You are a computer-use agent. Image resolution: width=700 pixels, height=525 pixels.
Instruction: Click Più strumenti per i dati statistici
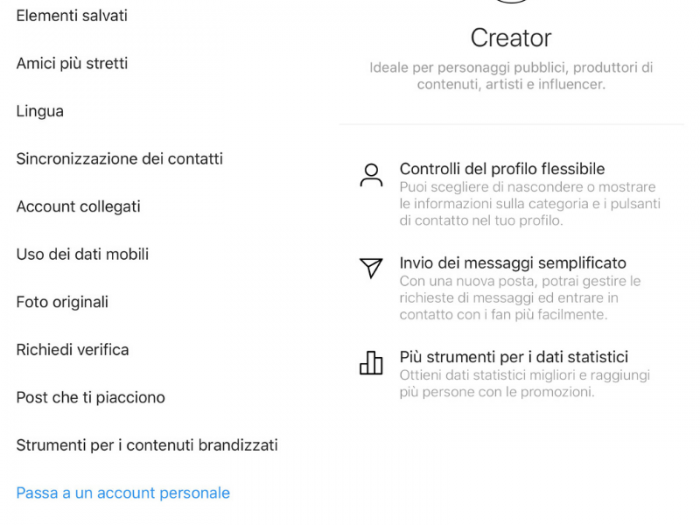click(514, 357)
